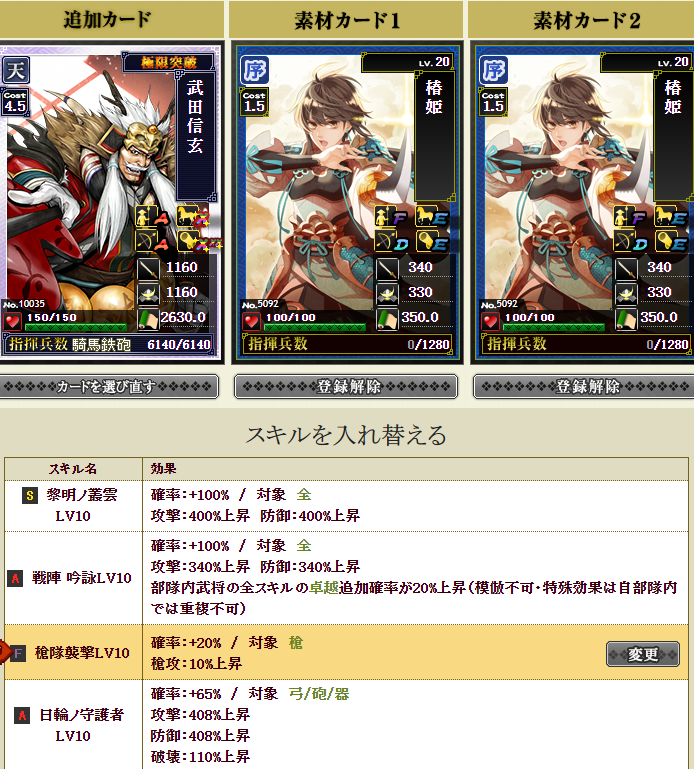
Task: Select the 槍隊襲撃LV10 skill row
Action: (346, 652)
